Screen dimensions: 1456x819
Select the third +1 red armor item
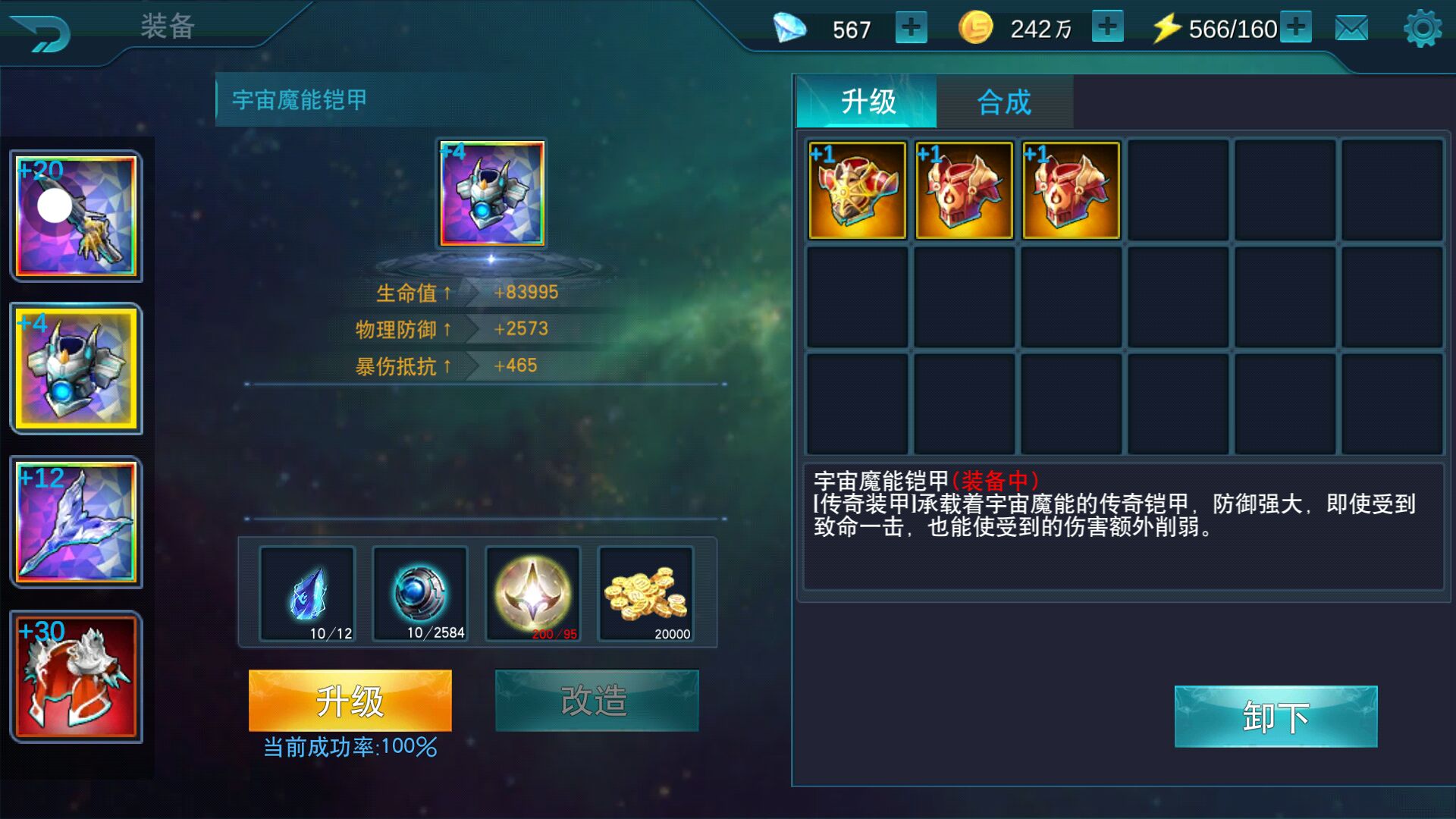point(1071,190)
